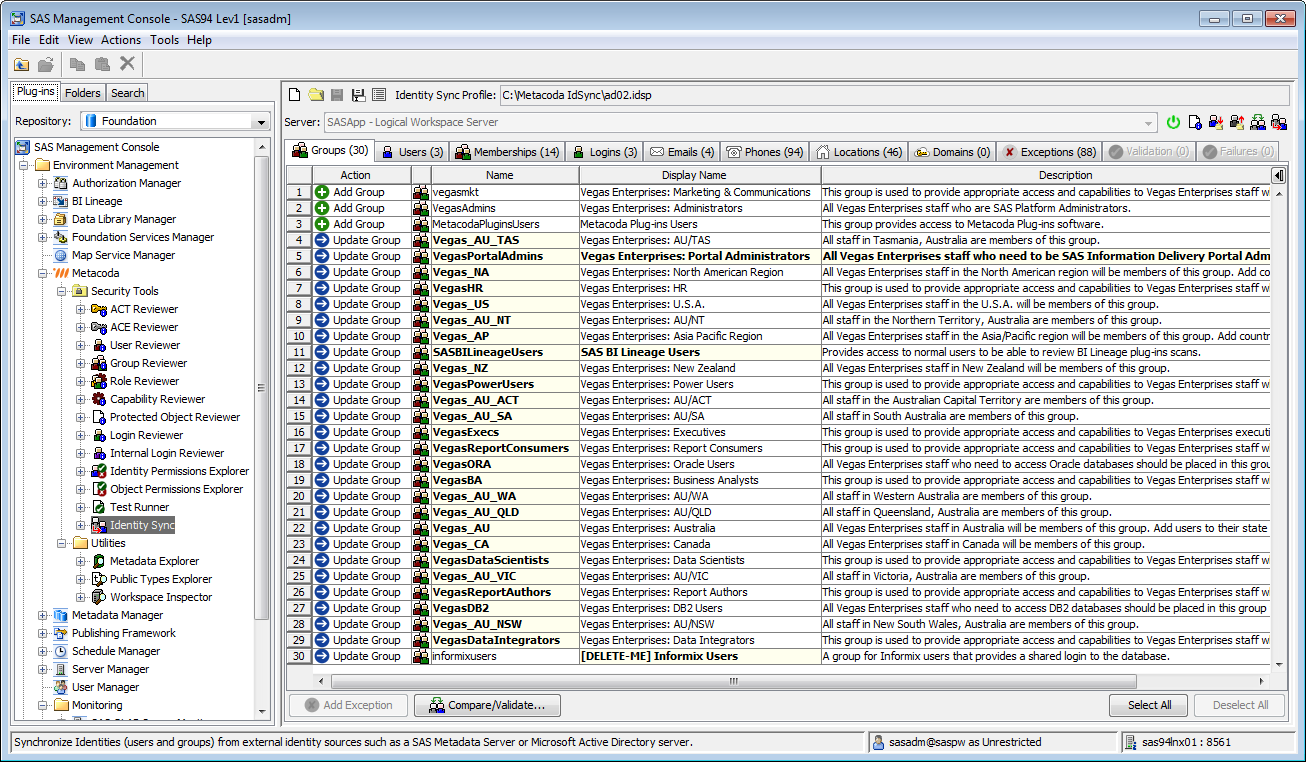1306x762 pixels.
Task: Click the Delete X toolbar icon
Action: pyautogui.click(x=127, y=64)
